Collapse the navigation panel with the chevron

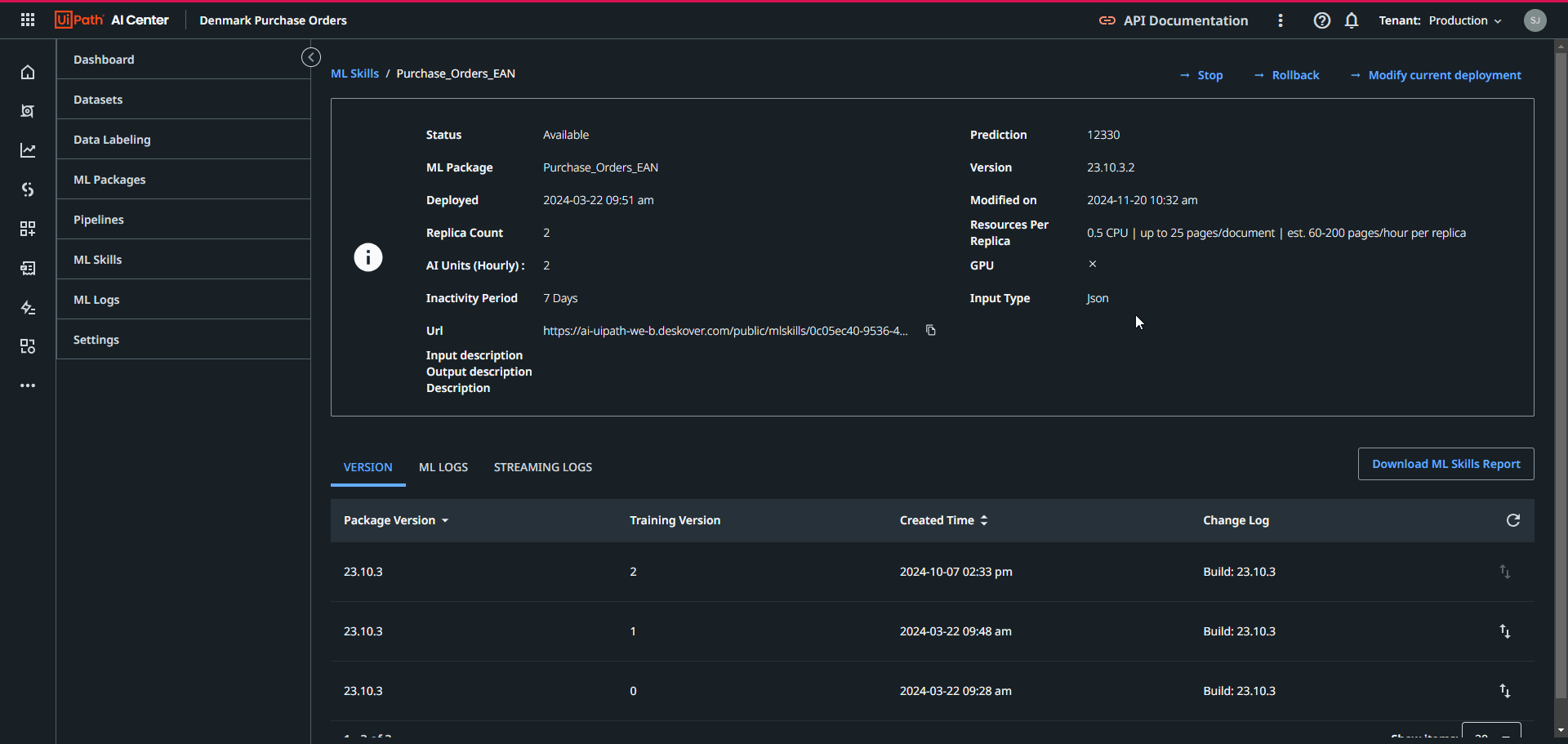coord(311,57)
